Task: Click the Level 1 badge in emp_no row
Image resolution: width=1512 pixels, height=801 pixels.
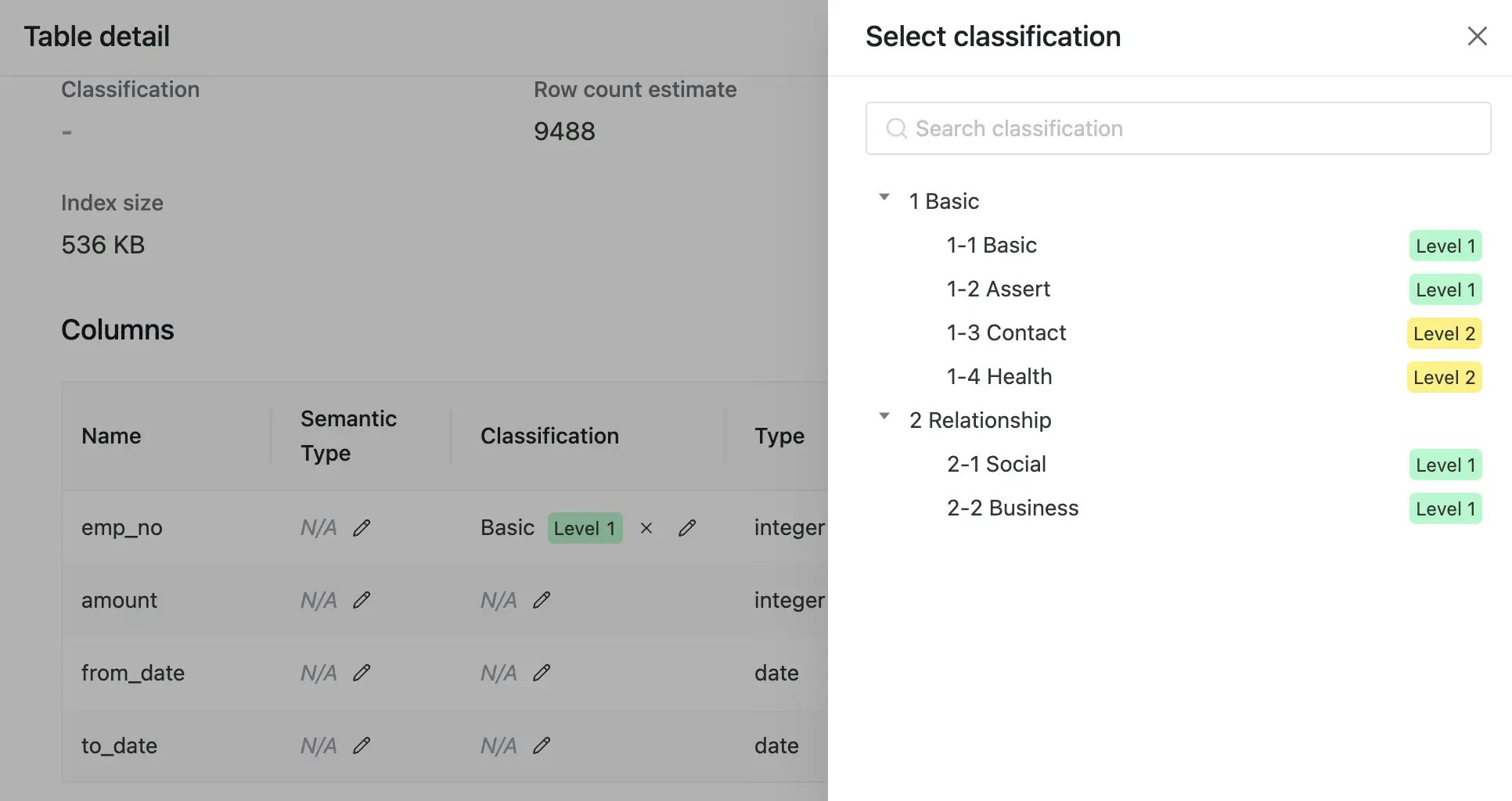Action: [x=585, y=528]
